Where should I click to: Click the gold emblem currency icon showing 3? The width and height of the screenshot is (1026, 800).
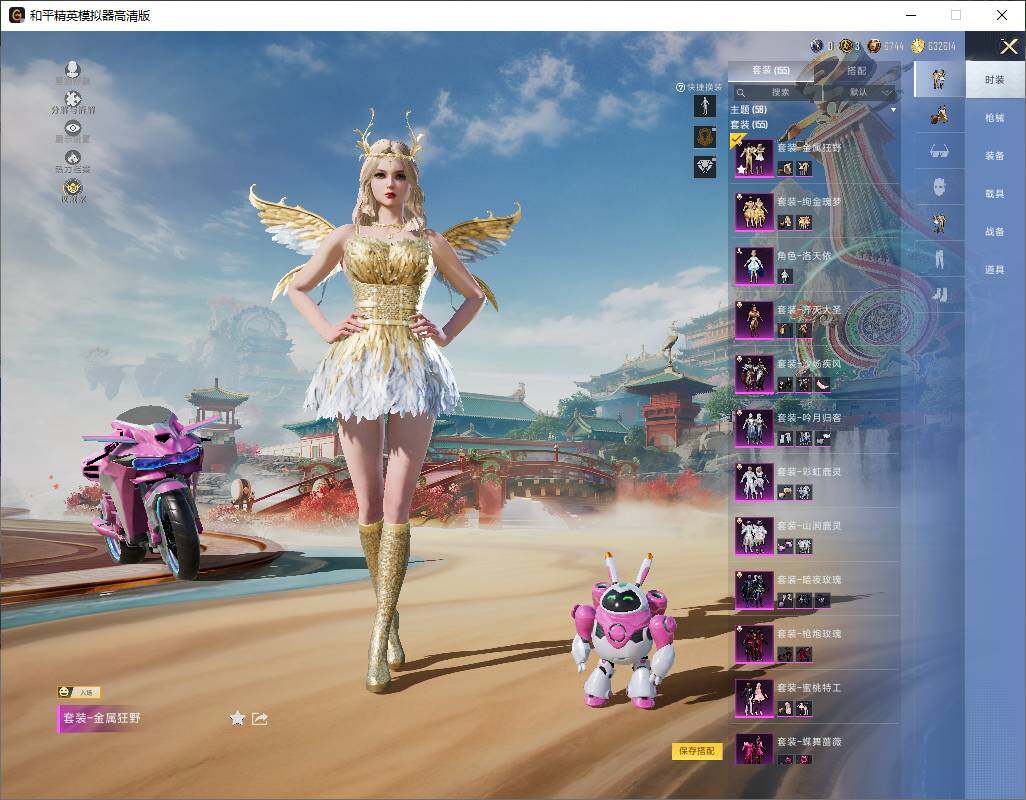(x=845, y=46)
